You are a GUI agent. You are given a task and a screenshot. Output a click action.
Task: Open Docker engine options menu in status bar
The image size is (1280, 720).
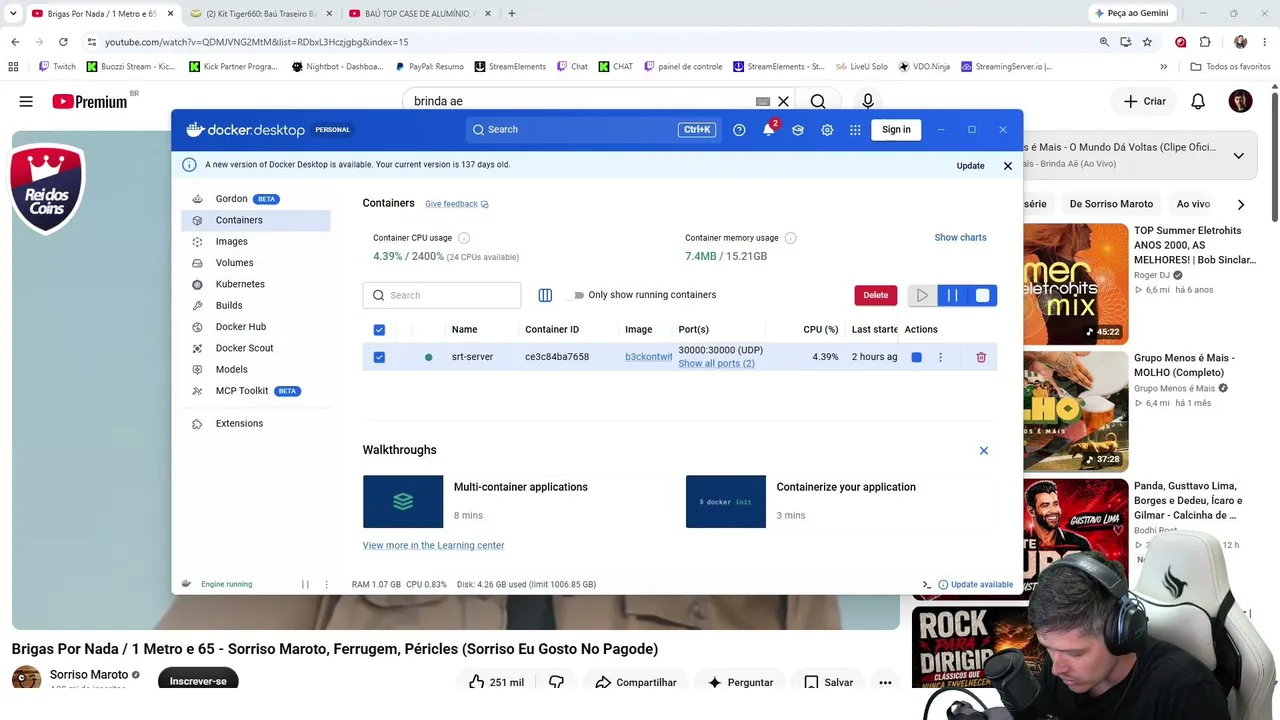click(326, 585)
